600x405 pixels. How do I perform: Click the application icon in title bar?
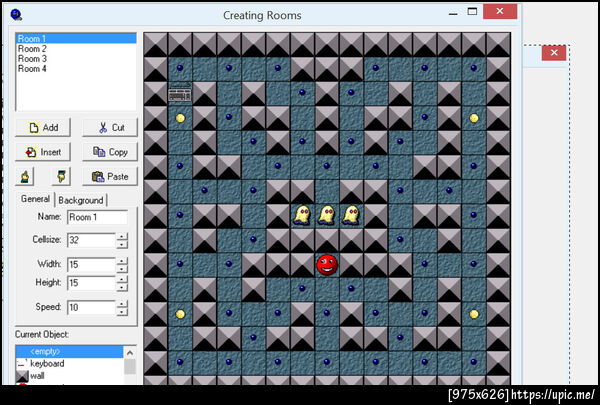pos(16,15)
